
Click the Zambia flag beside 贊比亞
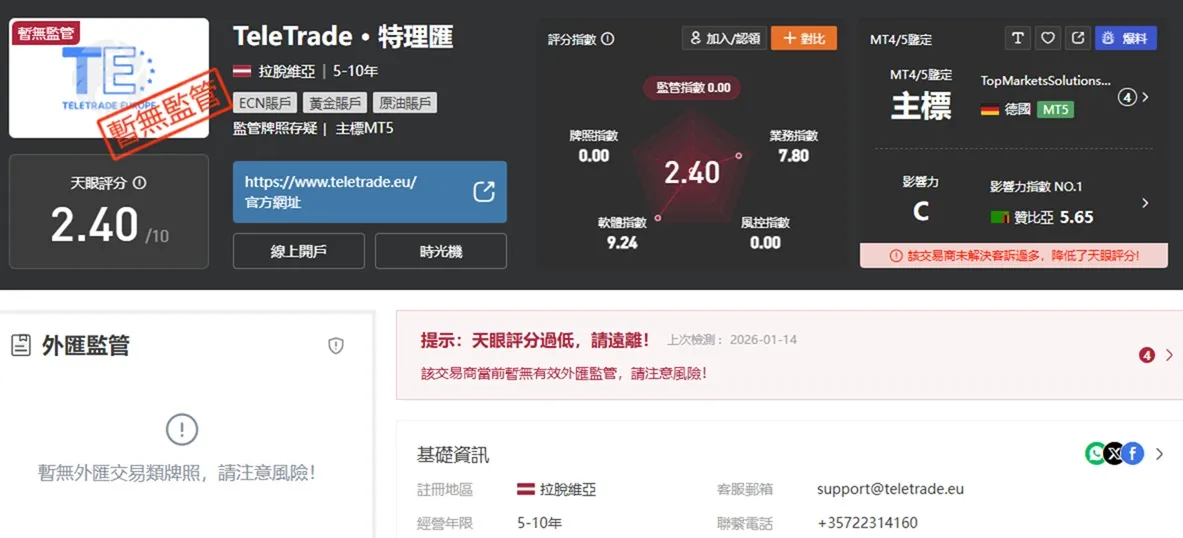[1000, 217]
